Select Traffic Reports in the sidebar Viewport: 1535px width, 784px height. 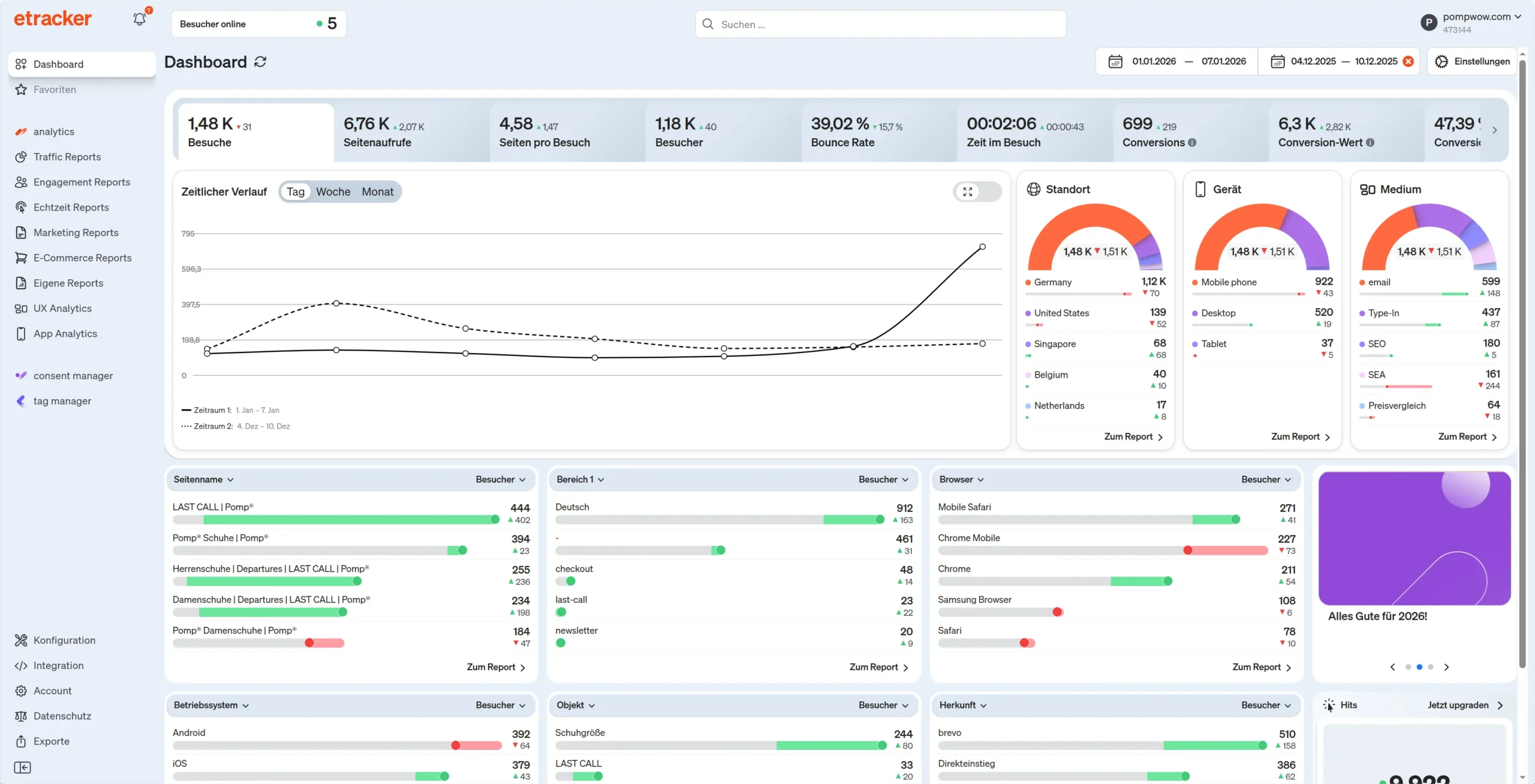pyautogui.click(x=67, y=156)
